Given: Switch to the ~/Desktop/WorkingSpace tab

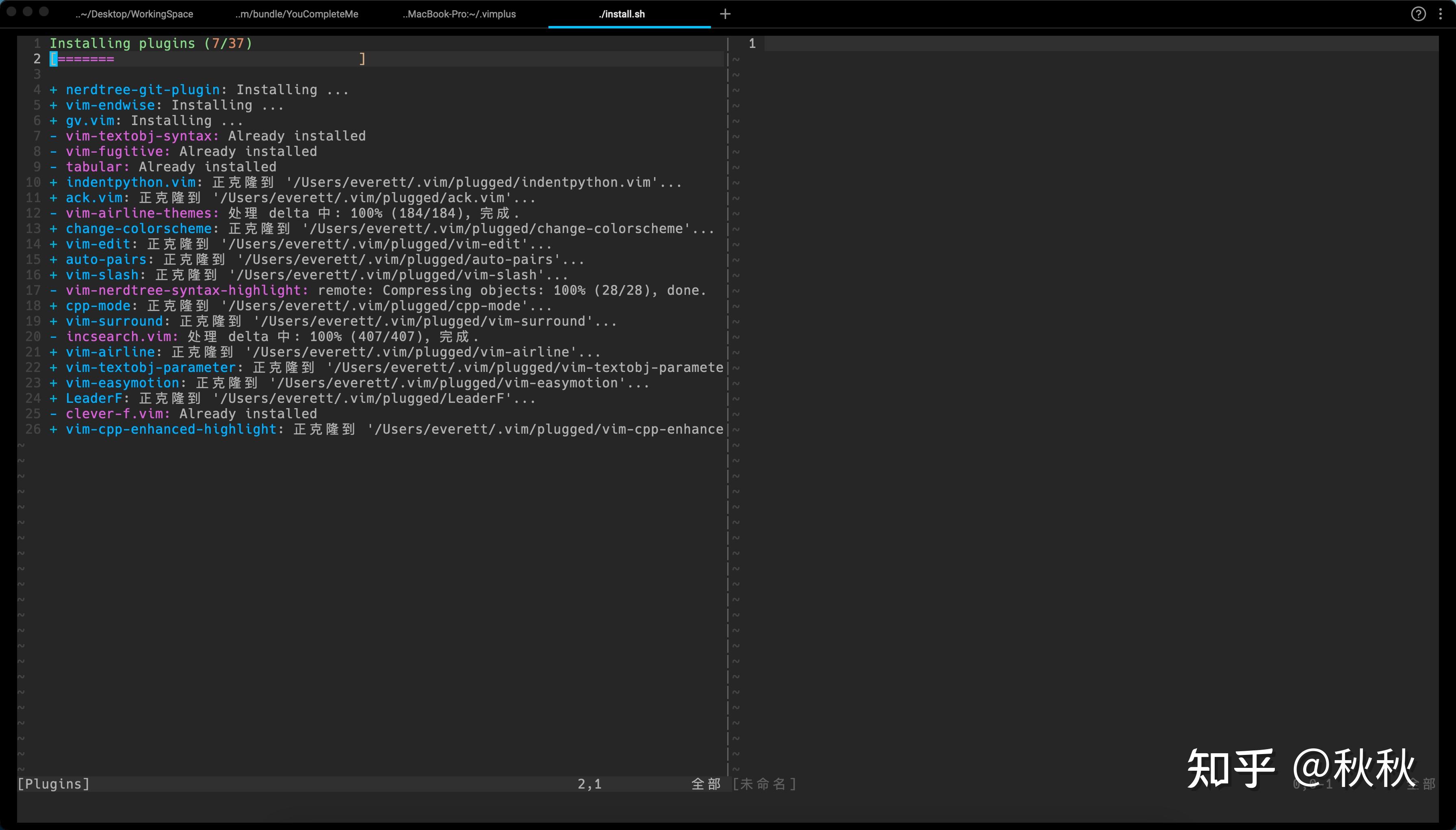Looking at the screenshot, I should [134, 14].
